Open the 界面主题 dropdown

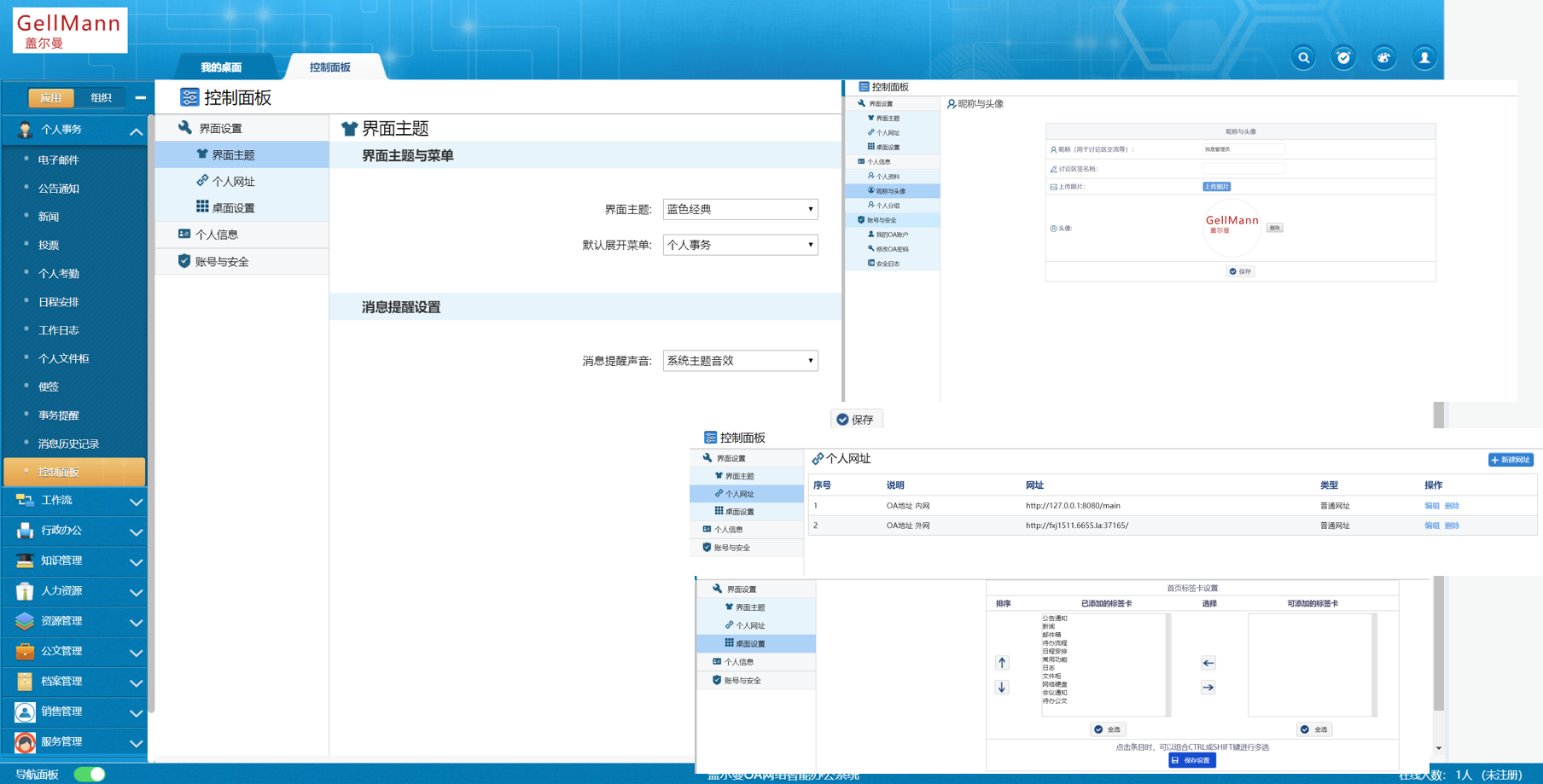(x=740, y=209)
